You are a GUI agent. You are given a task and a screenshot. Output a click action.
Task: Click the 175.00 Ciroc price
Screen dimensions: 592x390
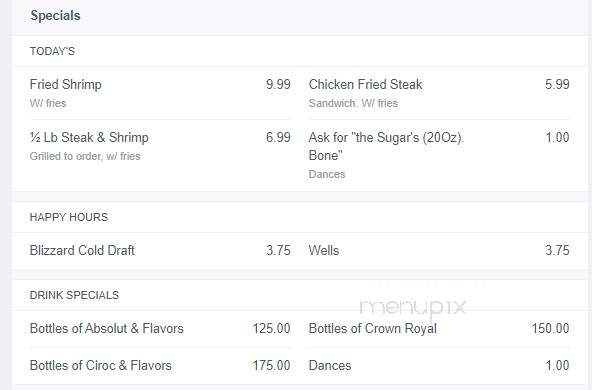(x=271, y=365)
